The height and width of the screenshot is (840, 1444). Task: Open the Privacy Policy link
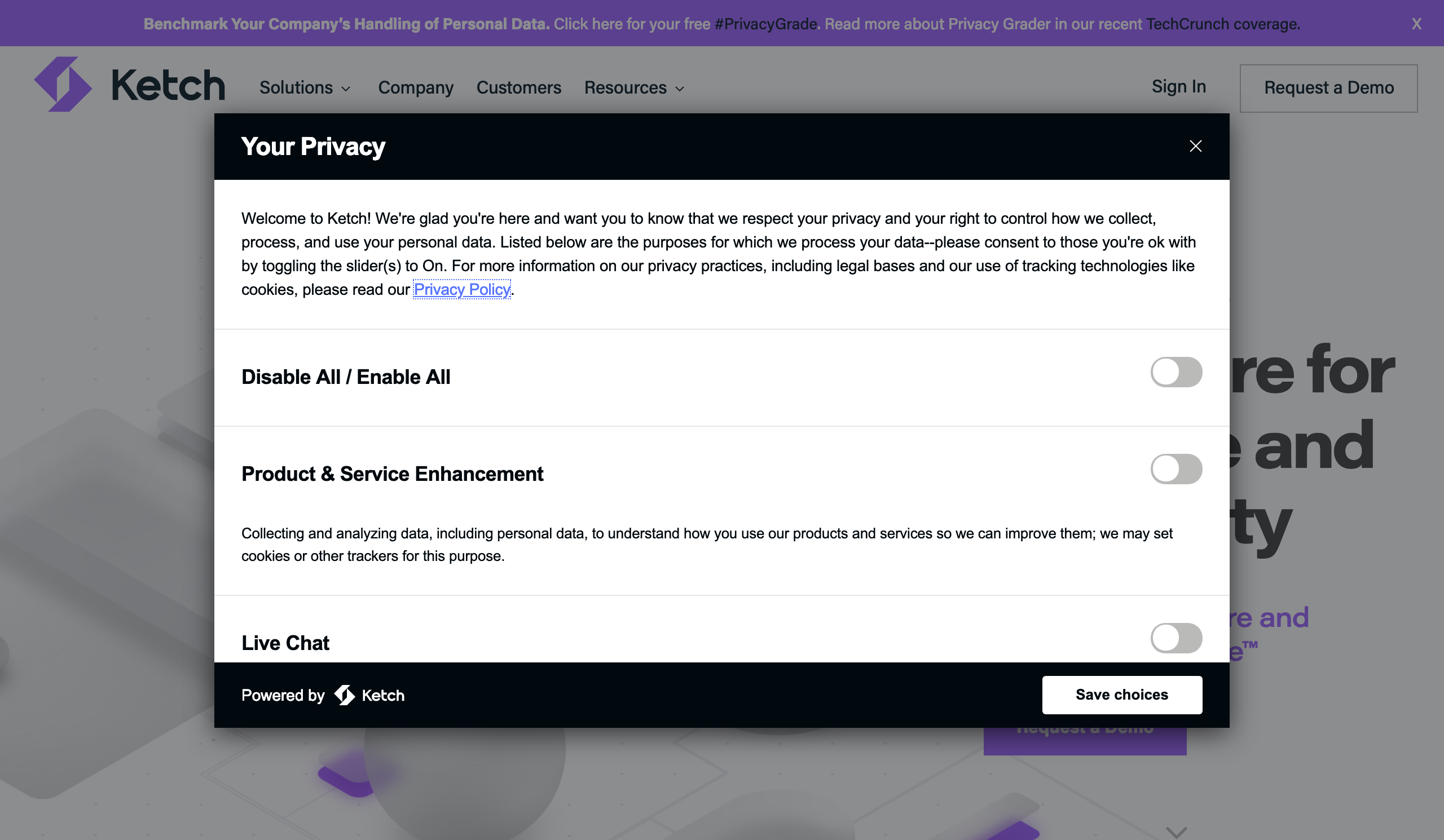(462, 289)
